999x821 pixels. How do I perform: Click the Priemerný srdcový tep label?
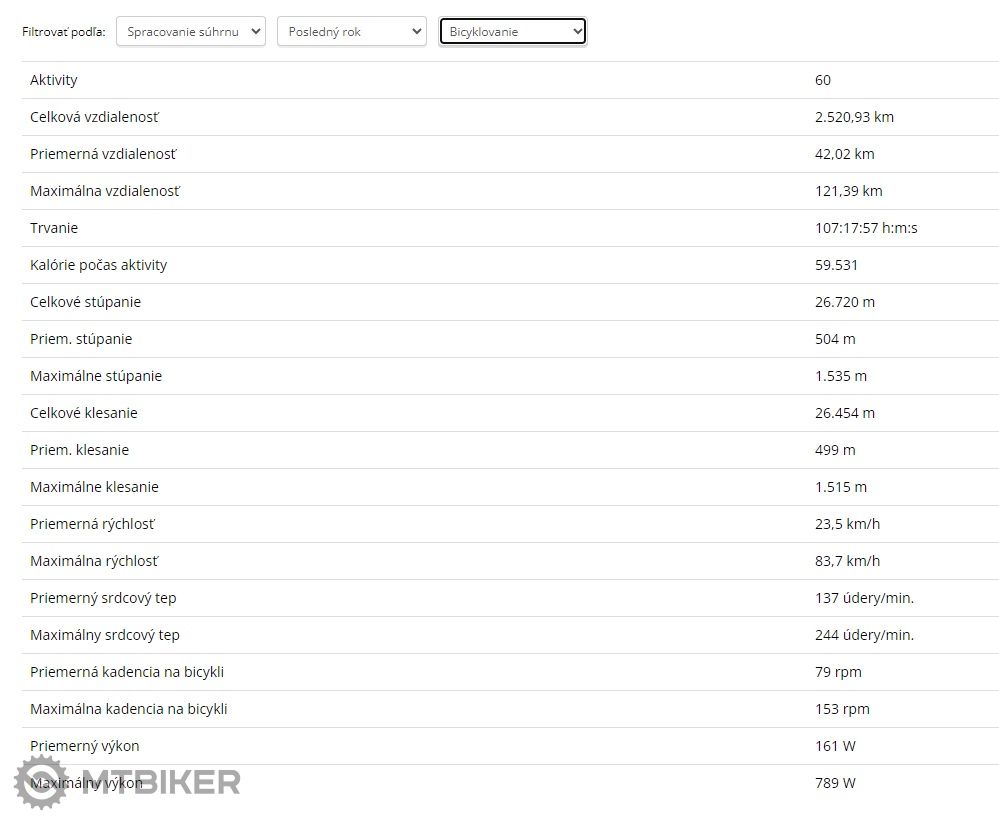pos(103,598)
